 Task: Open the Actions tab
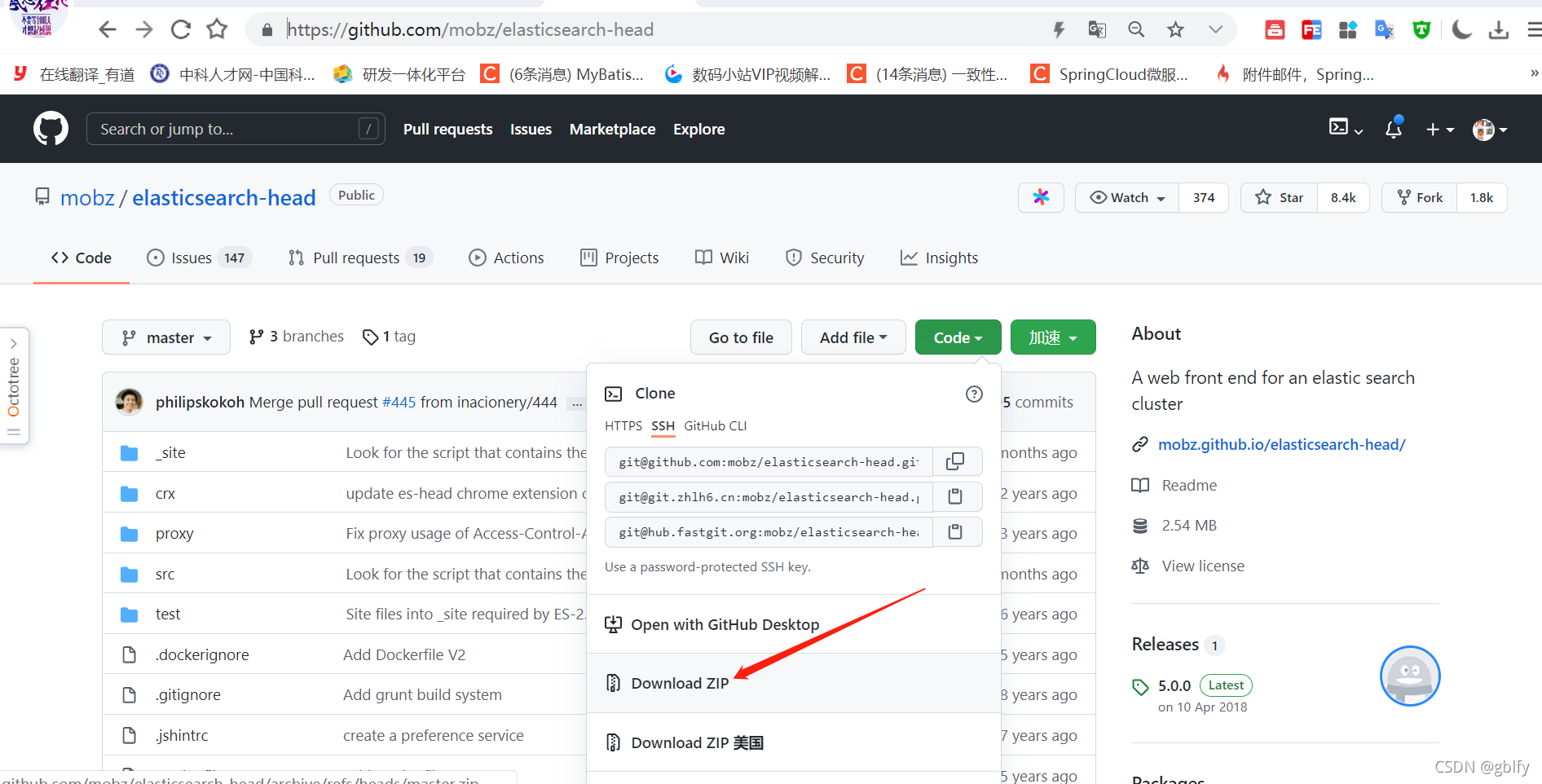tap(506, 258)
